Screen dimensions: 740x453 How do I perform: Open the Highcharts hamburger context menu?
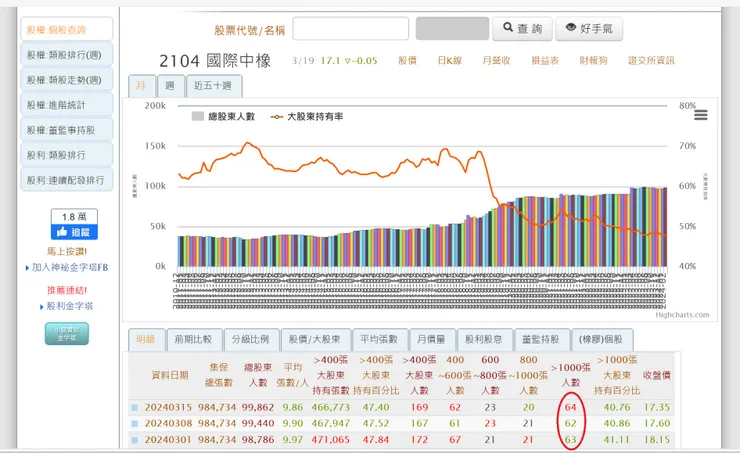click(x=700, y=115)
